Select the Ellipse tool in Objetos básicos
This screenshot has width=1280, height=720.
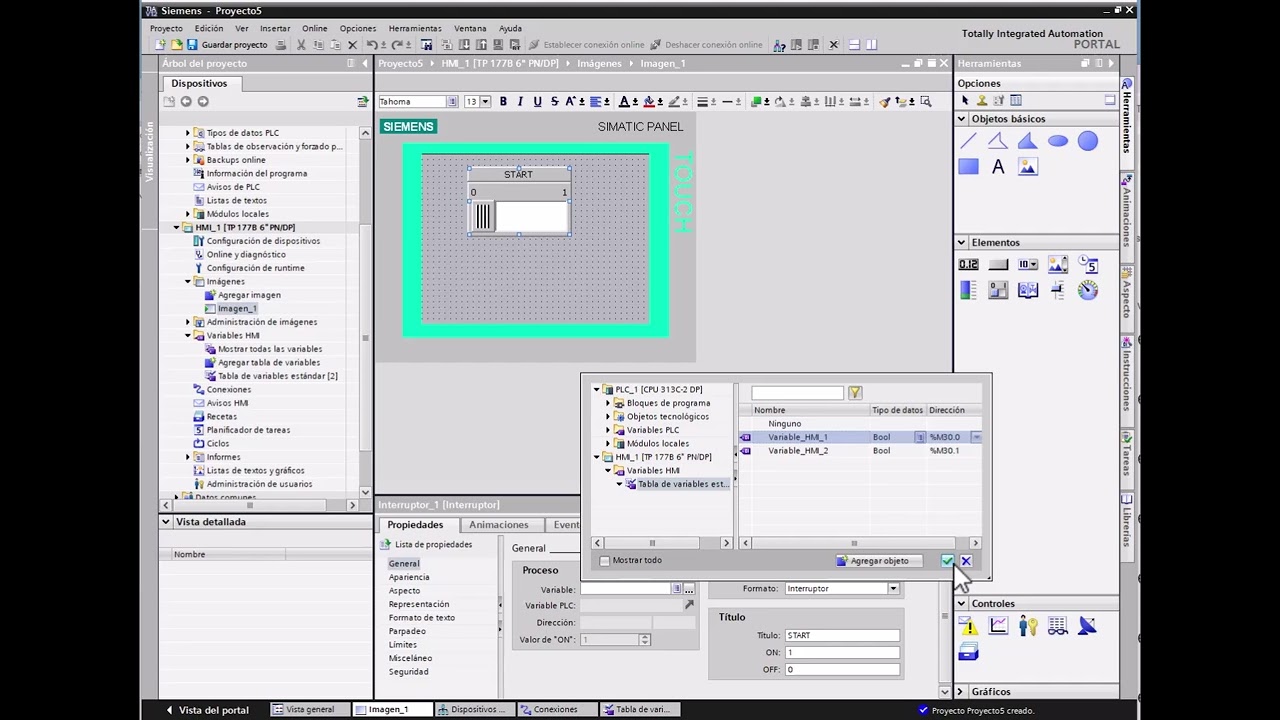(1058, 142)
